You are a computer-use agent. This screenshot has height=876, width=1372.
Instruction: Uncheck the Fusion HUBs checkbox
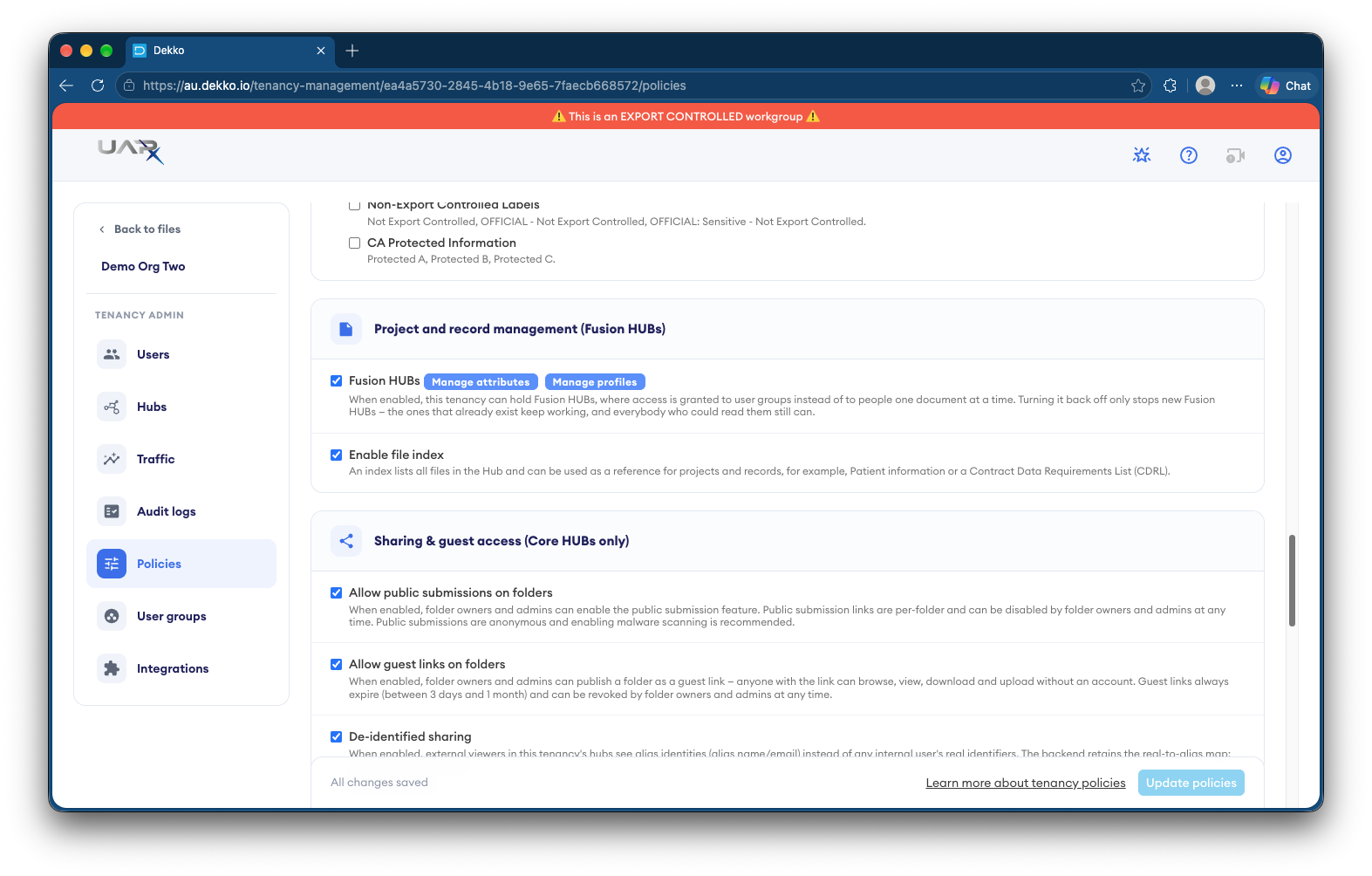(336, 380)
